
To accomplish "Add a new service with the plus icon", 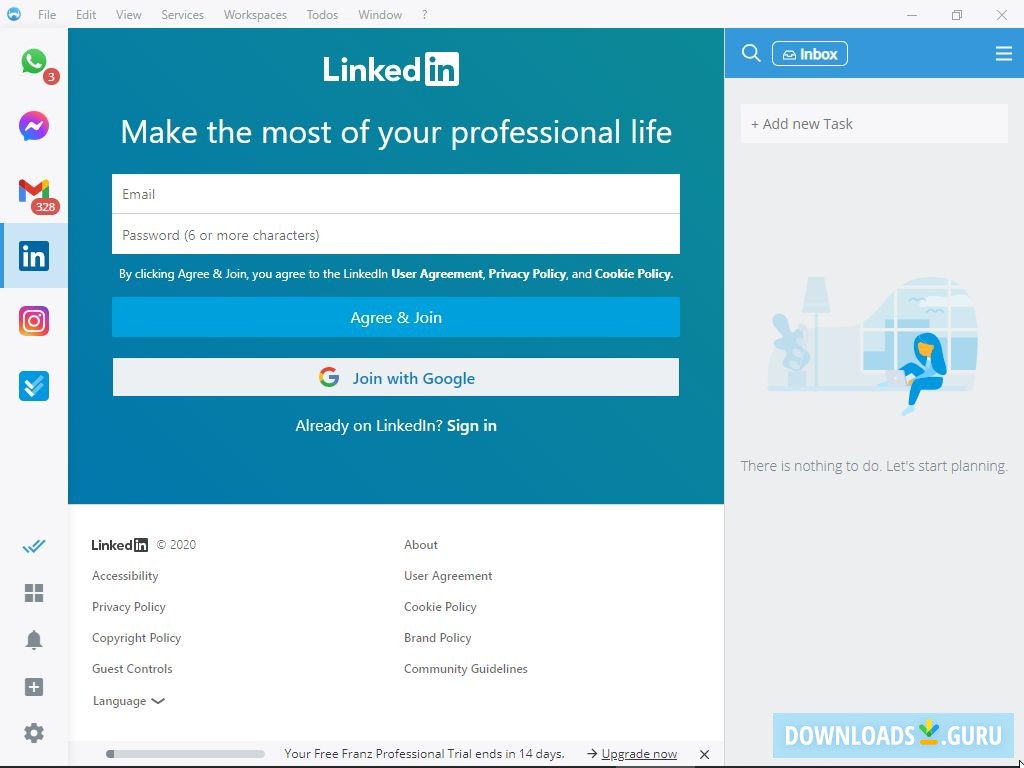I will click(x=34, y=687).
